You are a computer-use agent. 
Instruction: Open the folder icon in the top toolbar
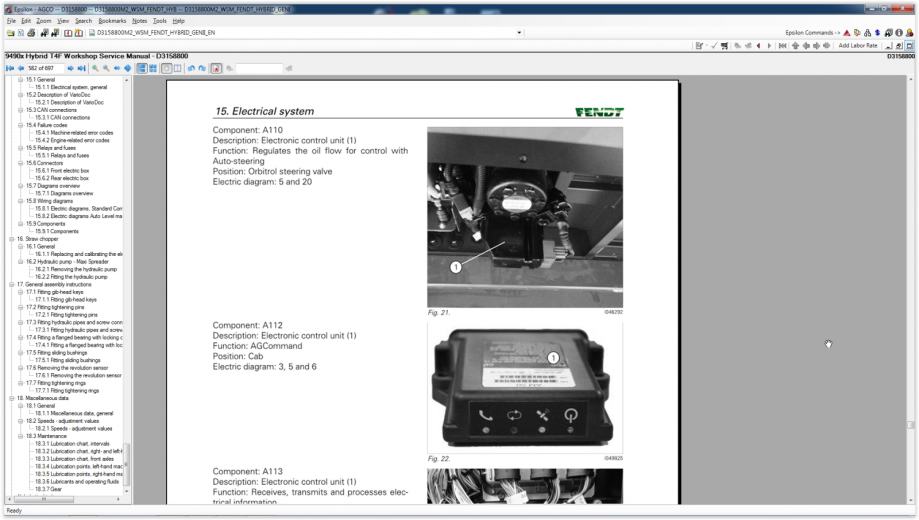[x=10, y=33]
